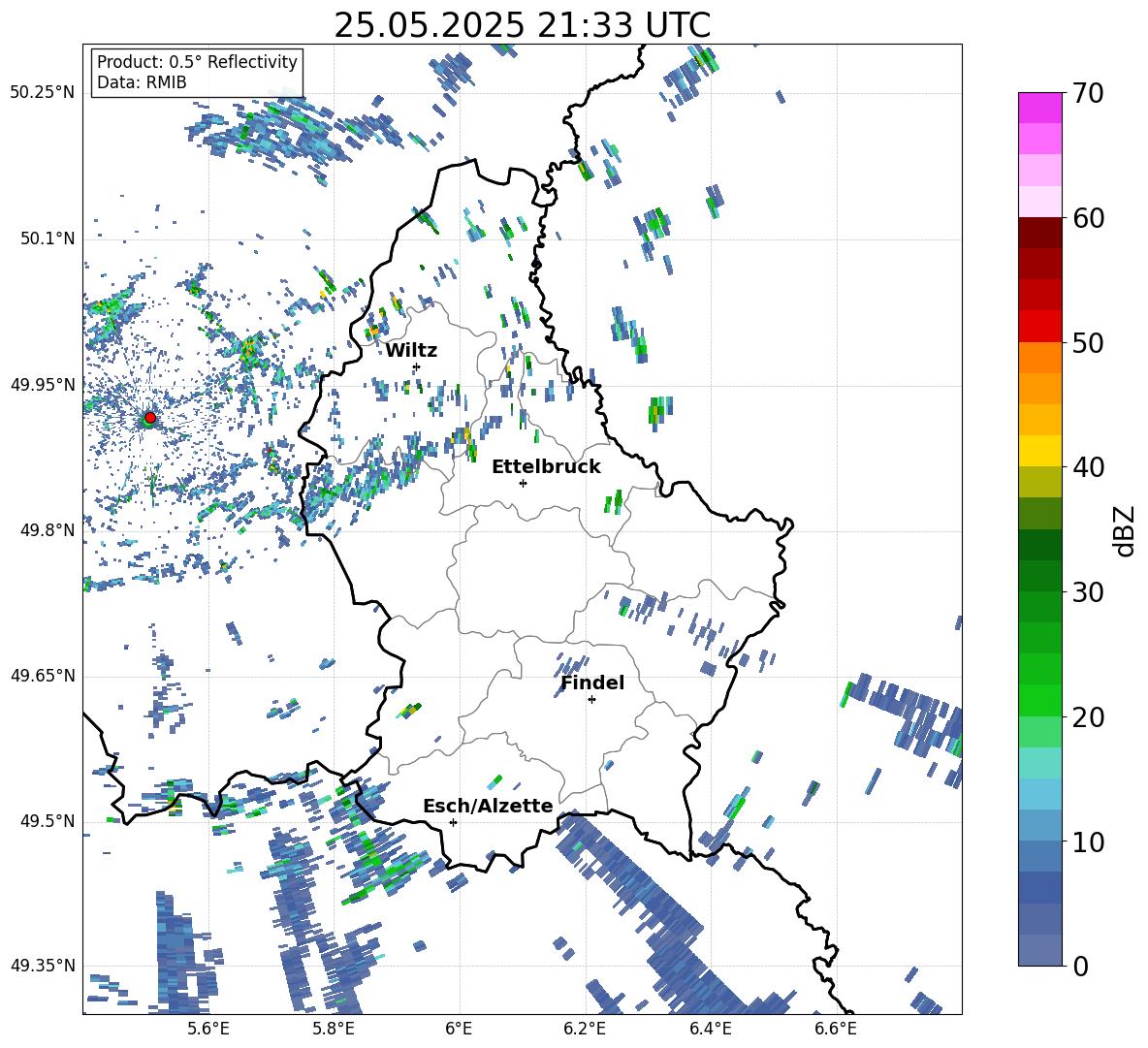Click the 49.35°N latitude label
The width and height of the screenshot is (1148, 1048).
[x=43, y=966]
